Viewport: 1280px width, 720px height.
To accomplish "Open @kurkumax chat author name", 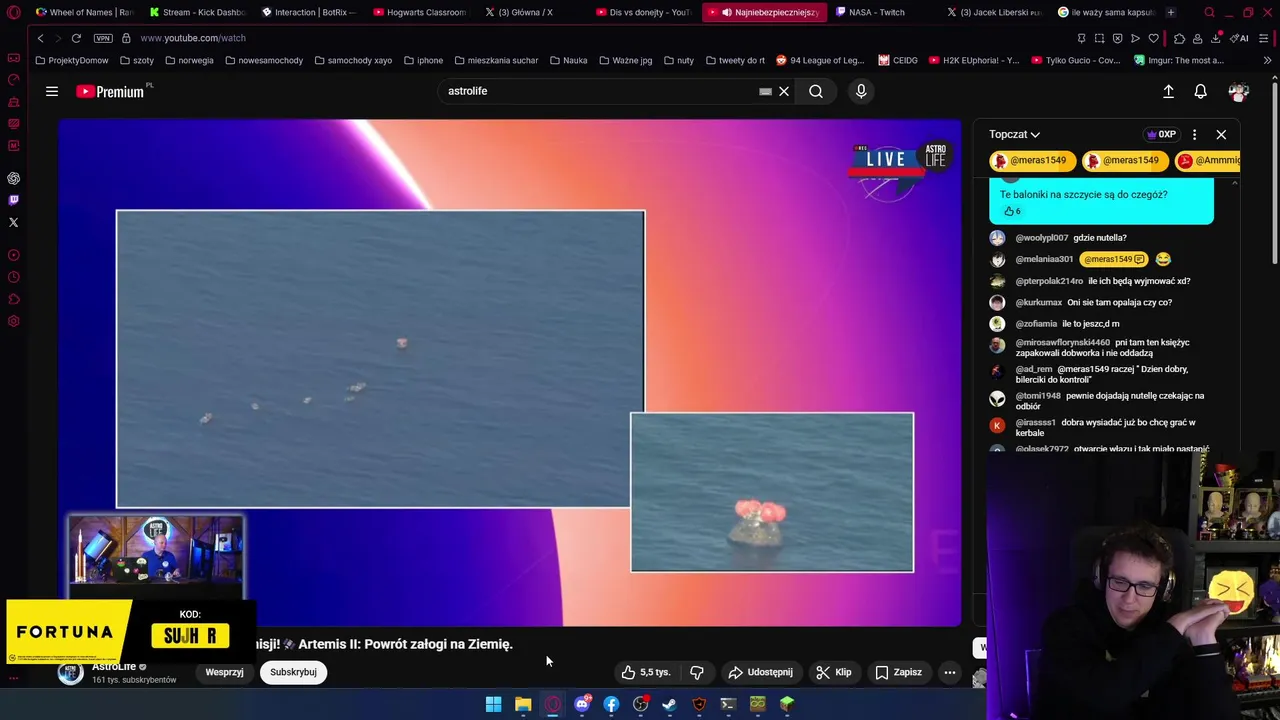I will point(1039,302).
